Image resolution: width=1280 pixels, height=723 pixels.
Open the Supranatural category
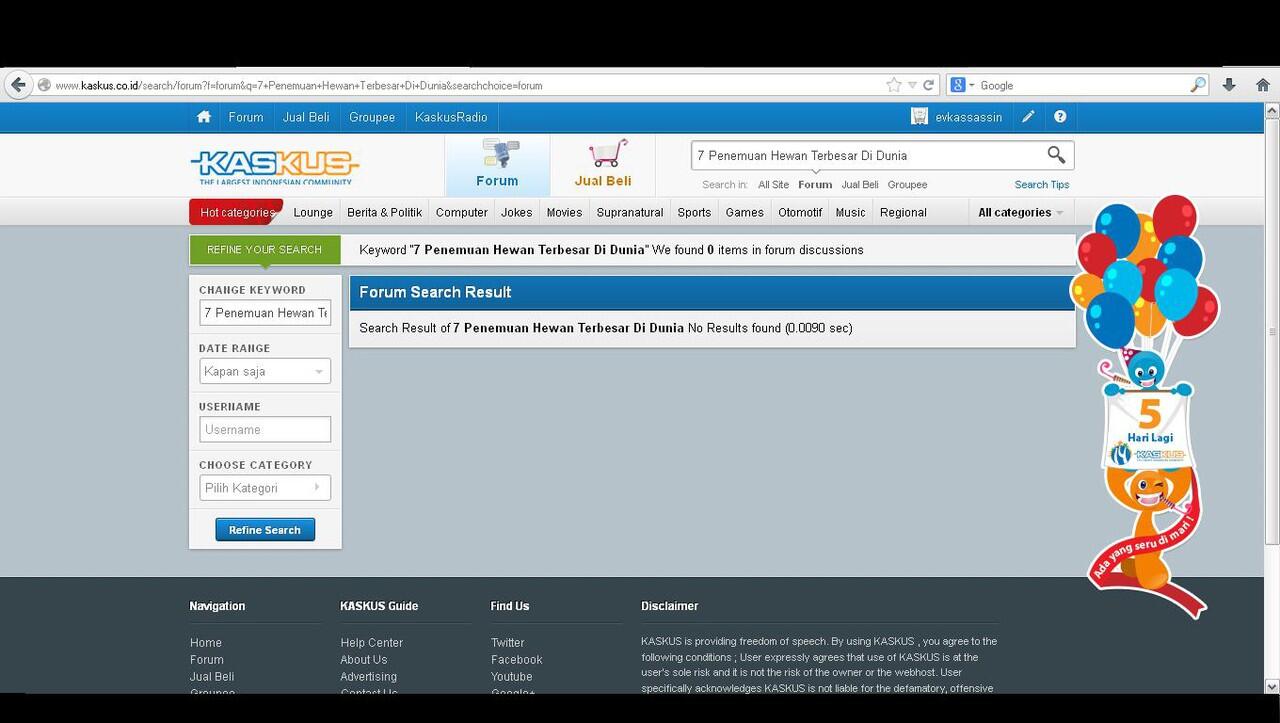(630, 212)
